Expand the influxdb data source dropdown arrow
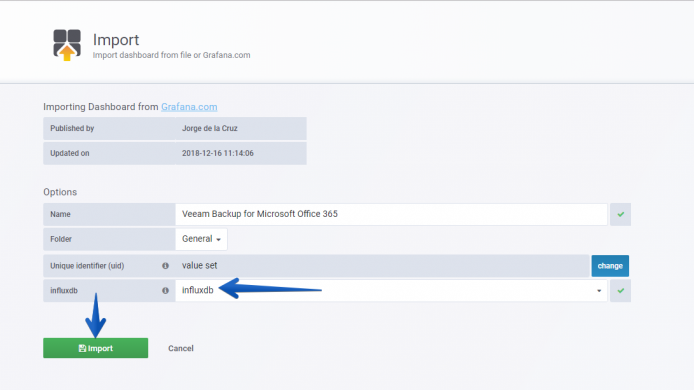Image resolution: width=694 pixels, height=390 pixels. (599, 291)
